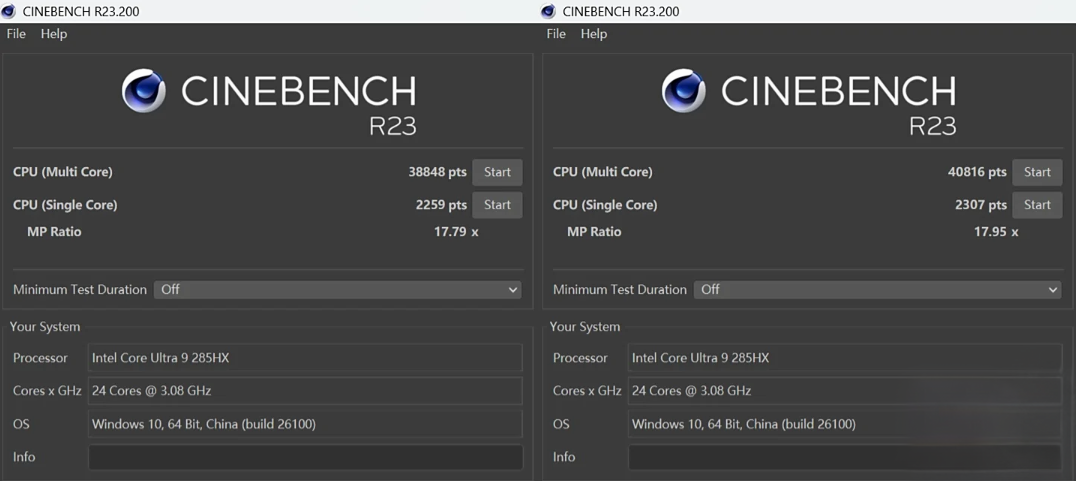
Task: Start Single Core test in left window
Action: pos(497,205)
